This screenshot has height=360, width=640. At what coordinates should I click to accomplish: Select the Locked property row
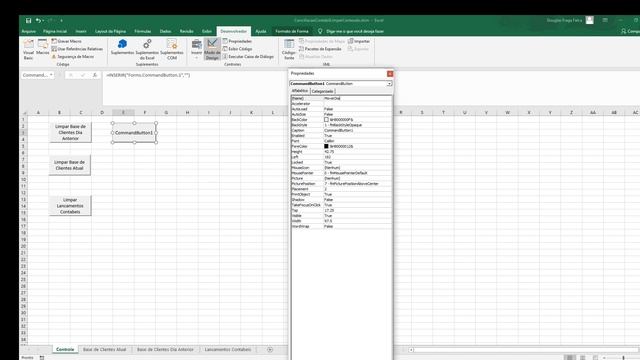click(x=341, y=162)
